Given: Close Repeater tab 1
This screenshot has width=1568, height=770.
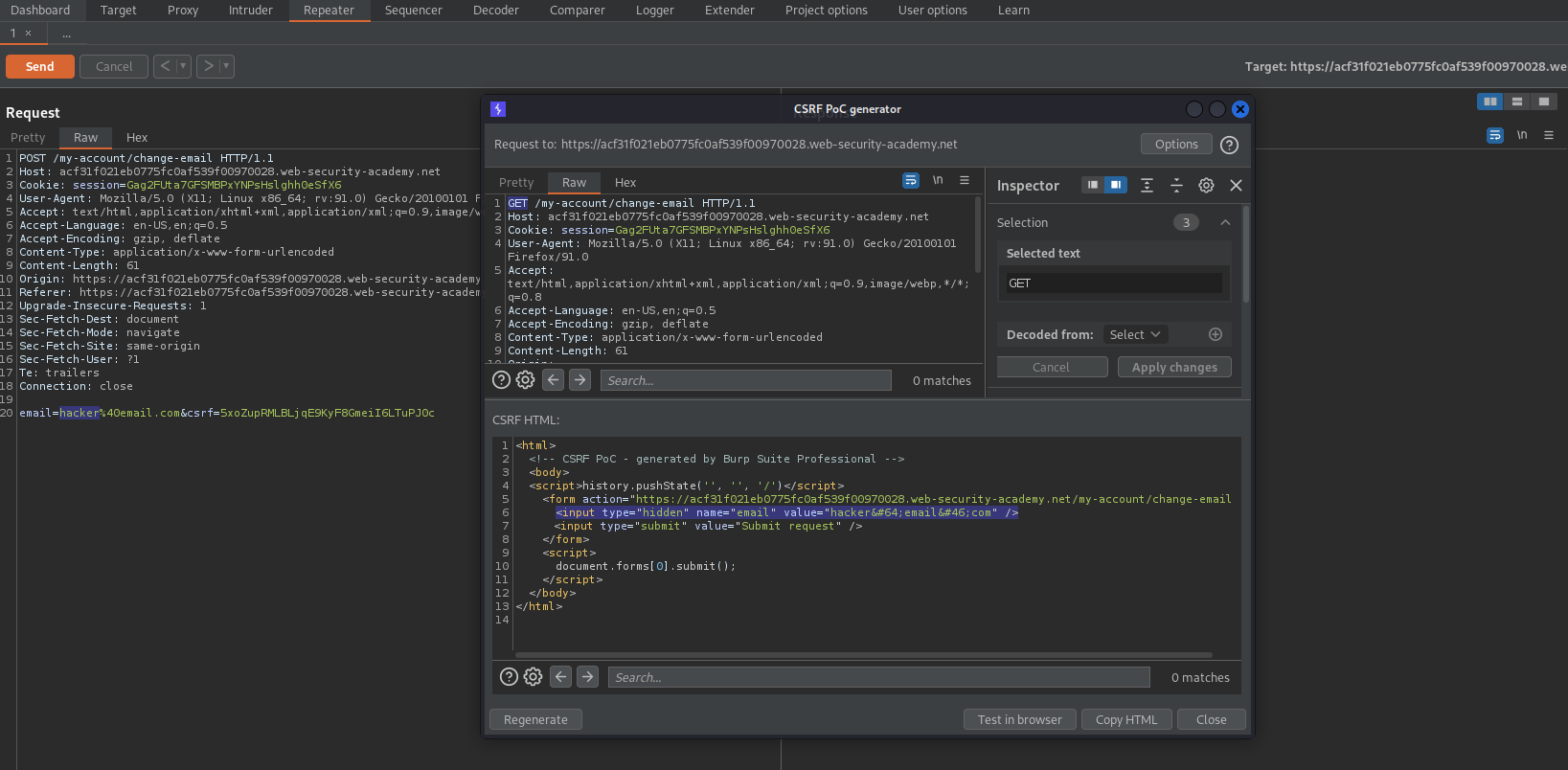Looking at the screenshot, I should 29,34.
